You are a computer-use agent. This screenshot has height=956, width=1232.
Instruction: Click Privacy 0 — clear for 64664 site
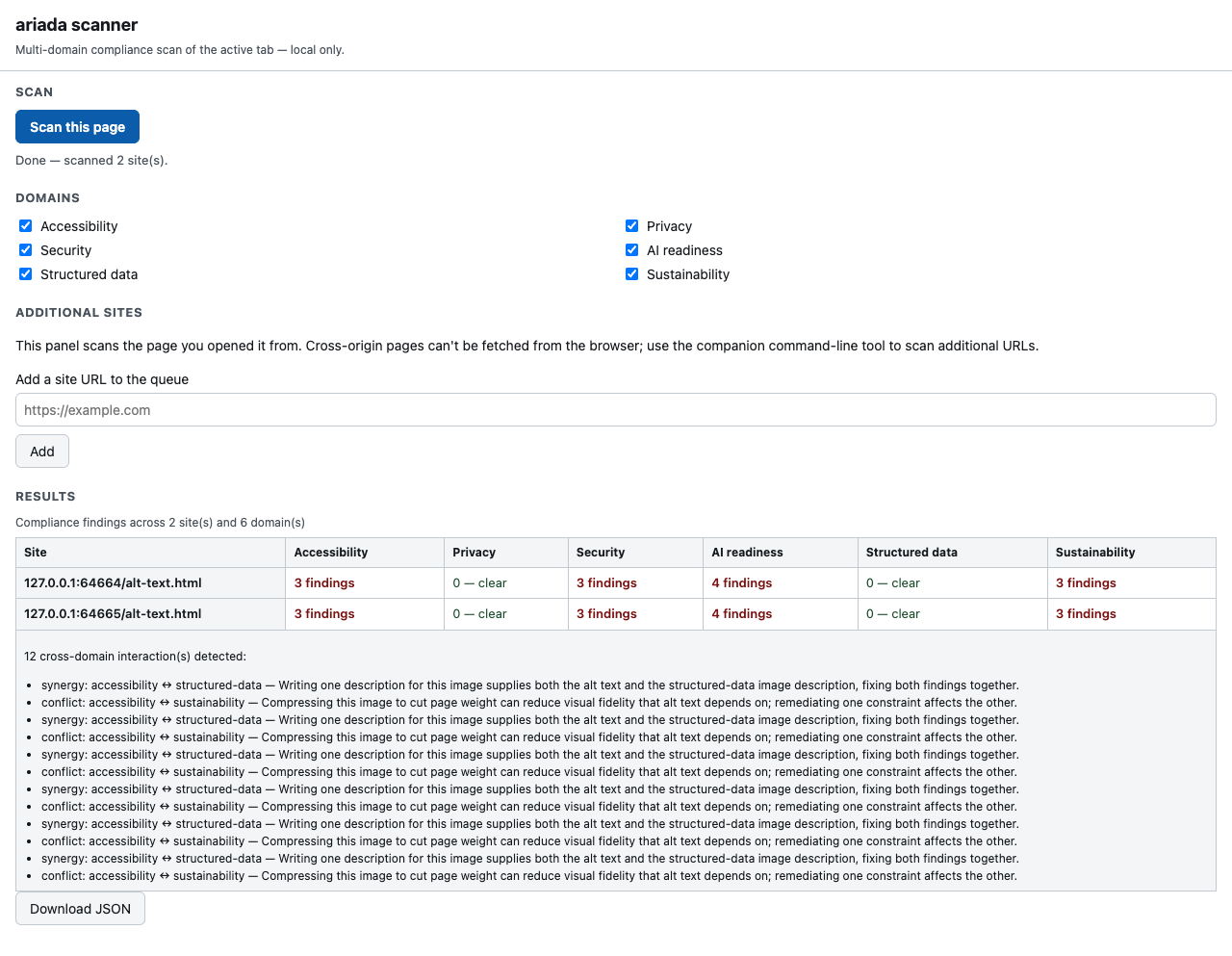point(479,583)
